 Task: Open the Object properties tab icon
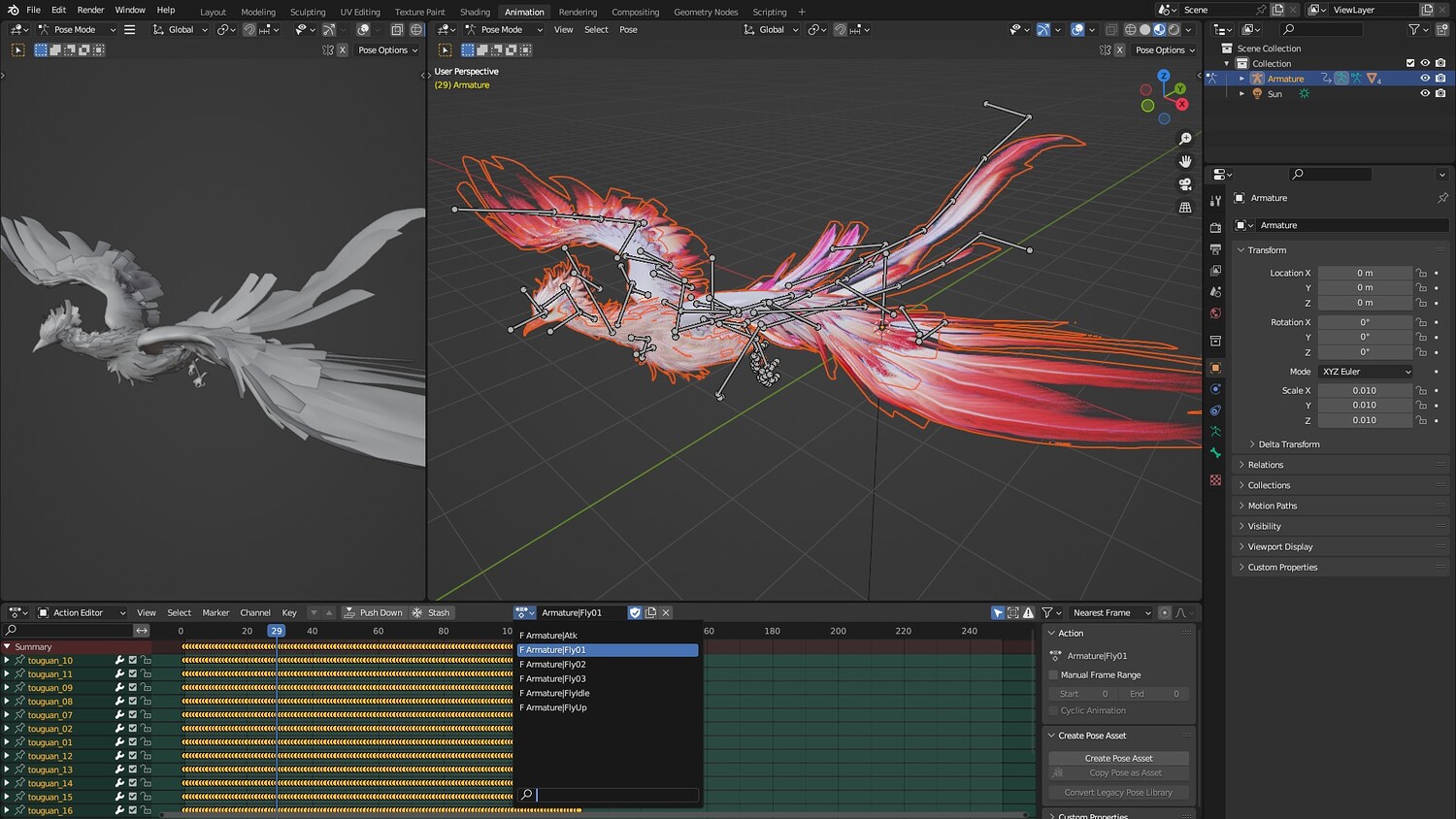1215,368
